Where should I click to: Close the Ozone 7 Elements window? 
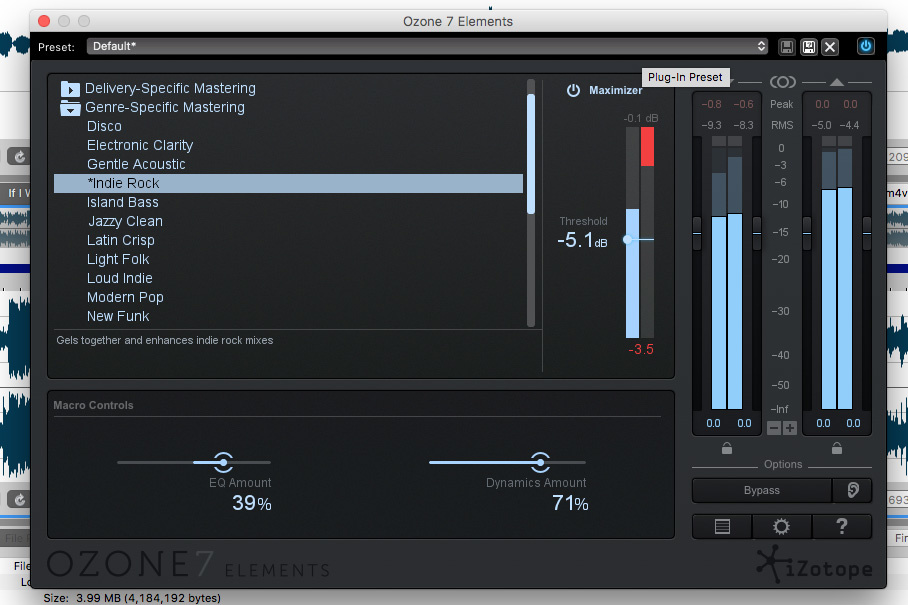click(44, 21)
